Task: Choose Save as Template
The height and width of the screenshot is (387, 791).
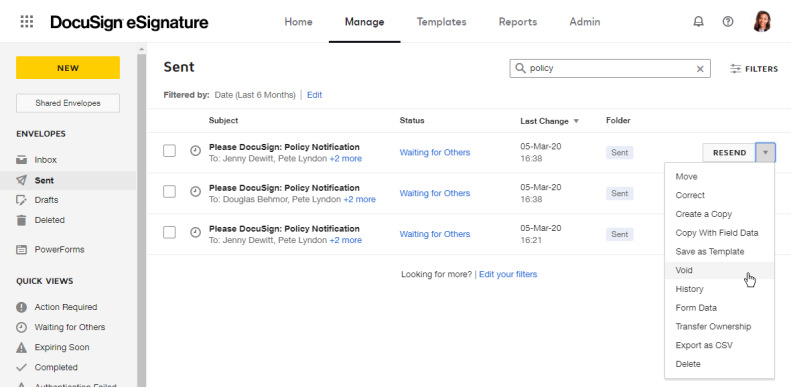Action: click(719, 251)
